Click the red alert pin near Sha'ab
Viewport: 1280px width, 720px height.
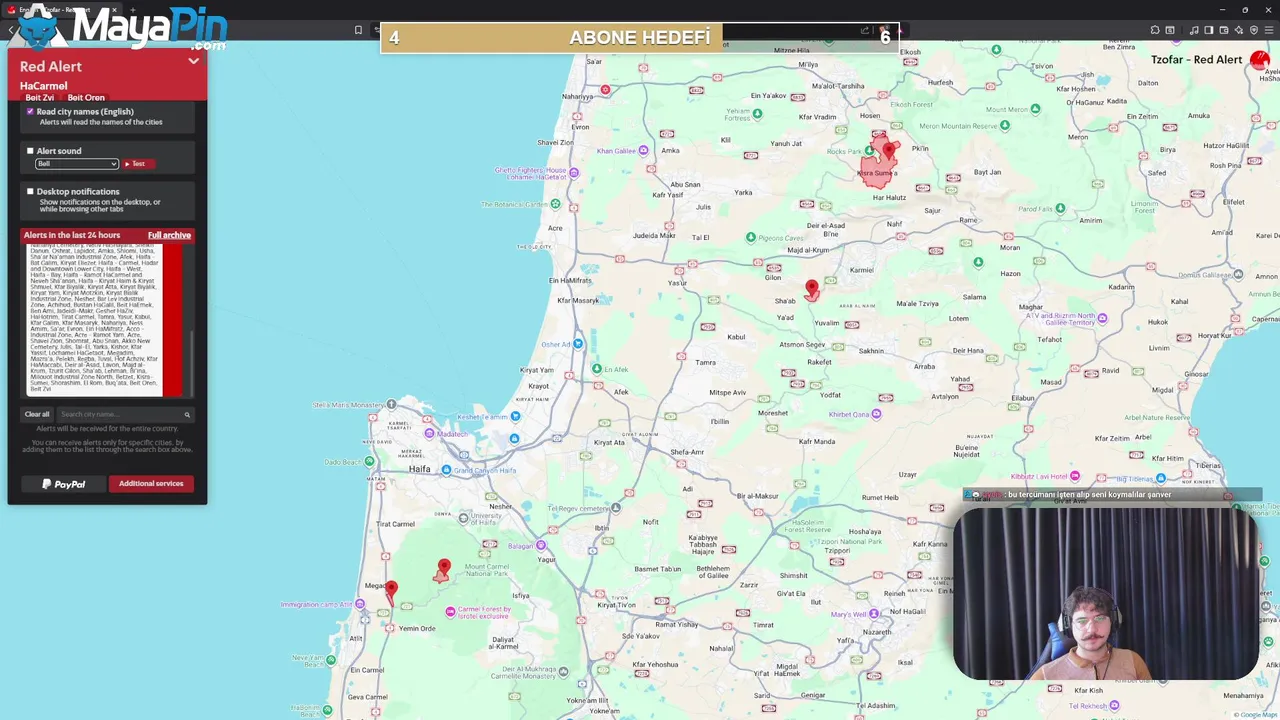811,290
